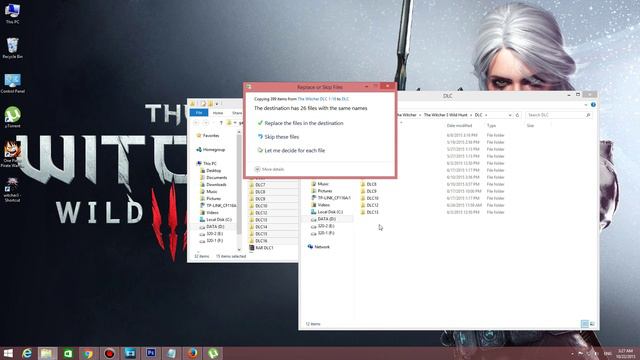Expand Show details in the Replace or Skip Files dialog
640x360 pixels.
(269, 169)
